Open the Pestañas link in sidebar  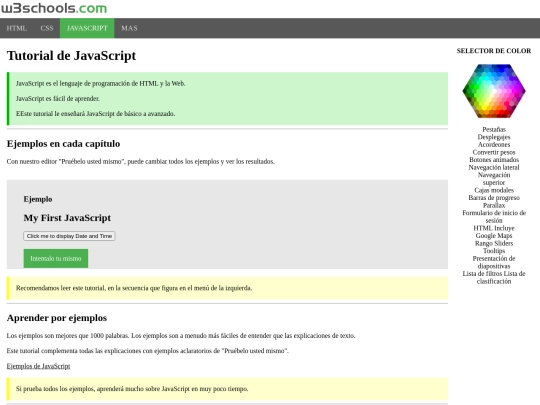(x=494, y=129)
